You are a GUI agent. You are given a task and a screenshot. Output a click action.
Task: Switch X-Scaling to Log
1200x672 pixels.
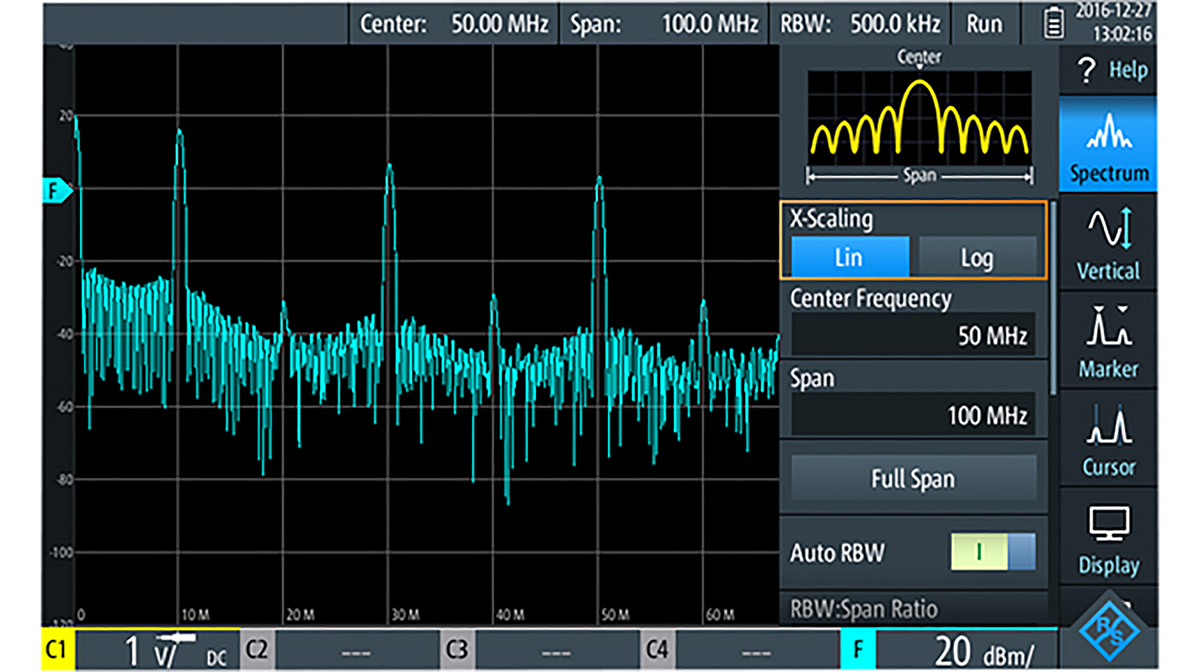[x=976, y=257]
